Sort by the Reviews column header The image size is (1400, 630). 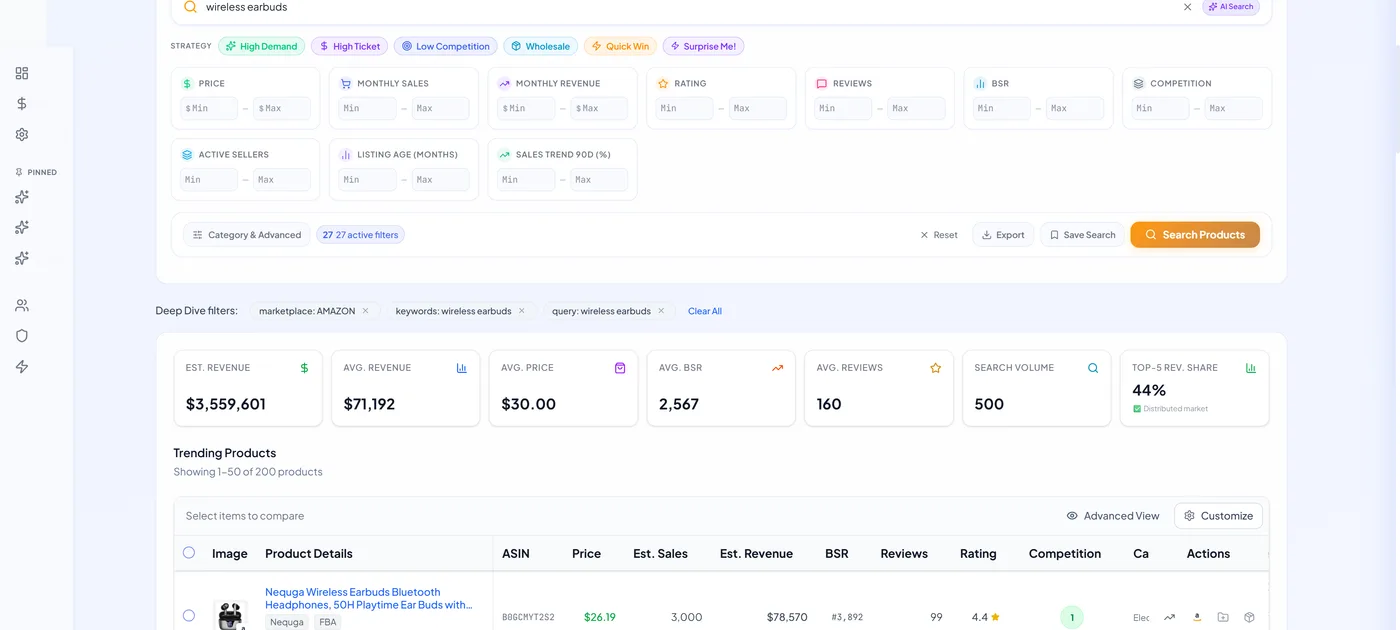click(x=904, y=553)
